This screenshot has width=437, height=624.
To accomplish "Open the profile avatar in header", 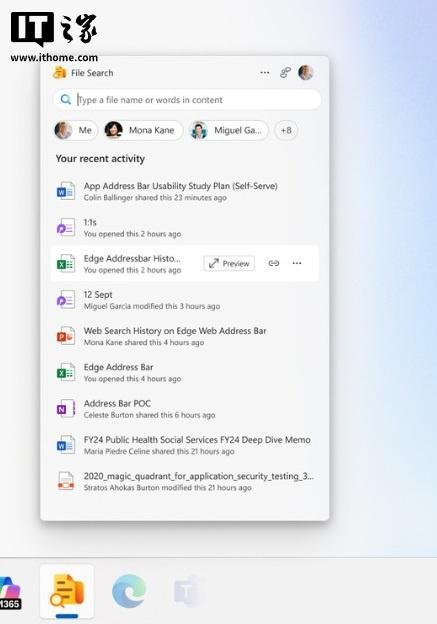I will coord(306,72).
